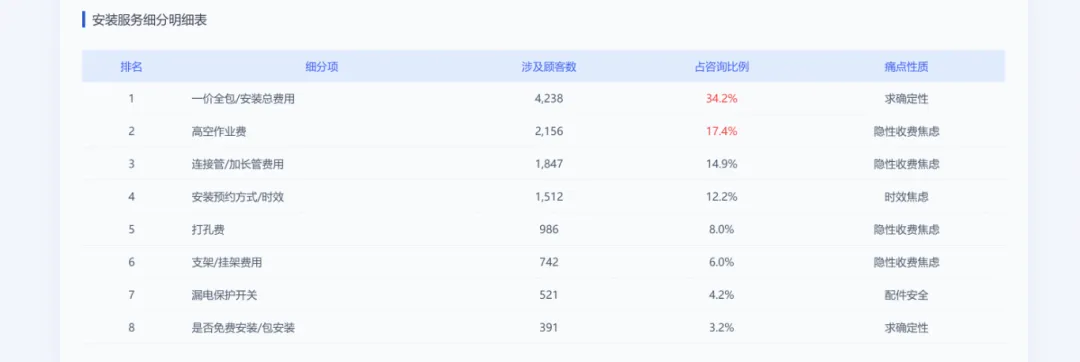Select the 漏电保护开关 row item
The width and height of the screenshot is (1080, 362).
click(x=225, y=295)
